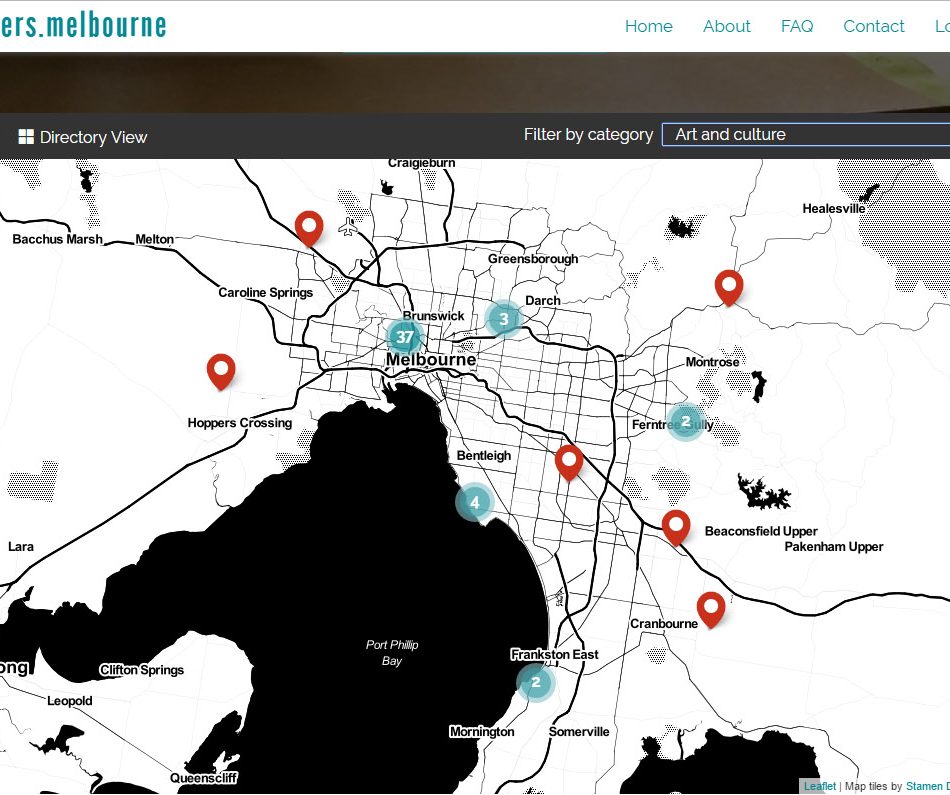
Task: Open the cluster of 4 near Bentleigh
Action: click(x=474, y=502)
